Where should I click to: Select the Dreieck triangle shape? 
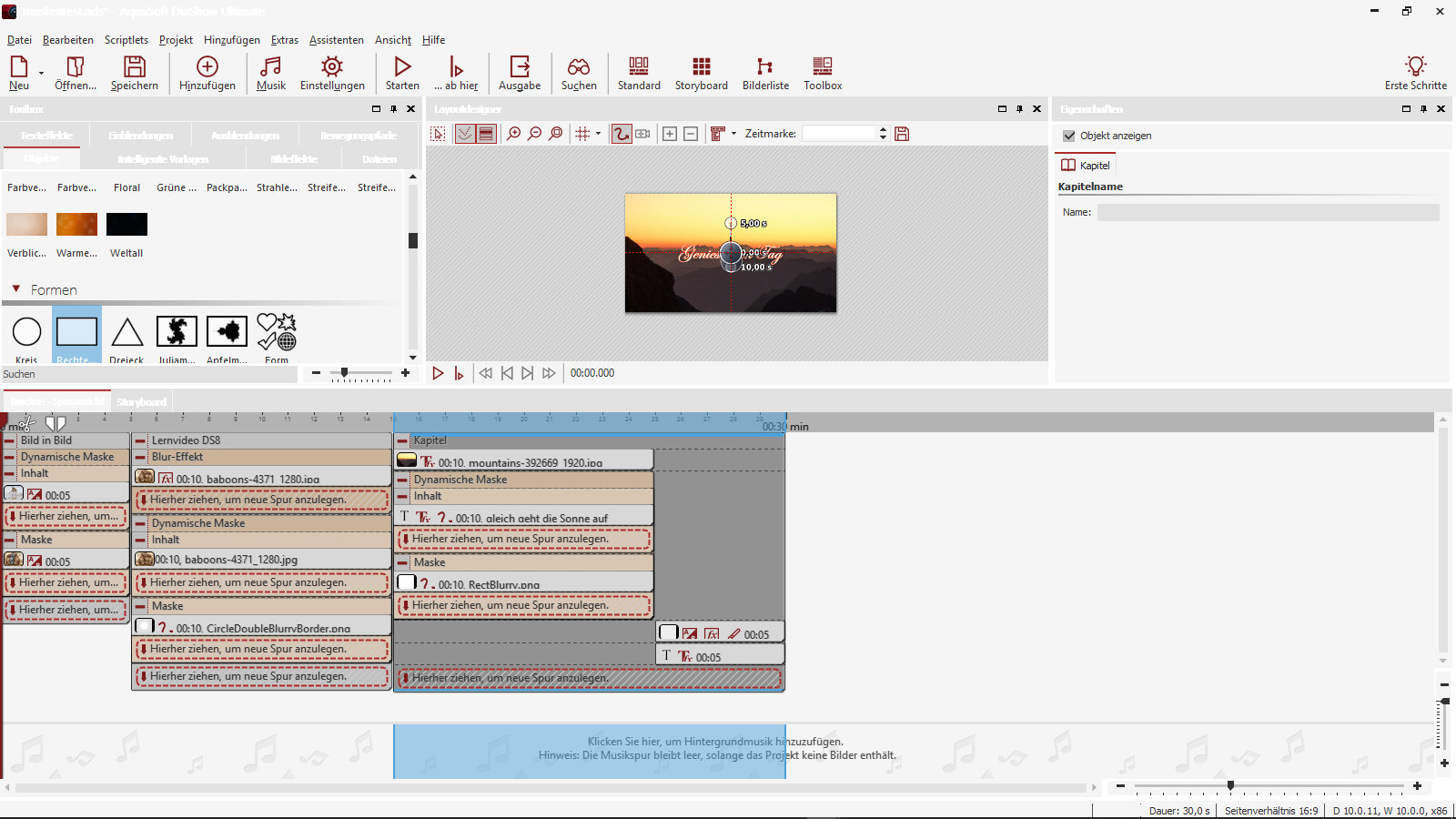tap(127, 333)
